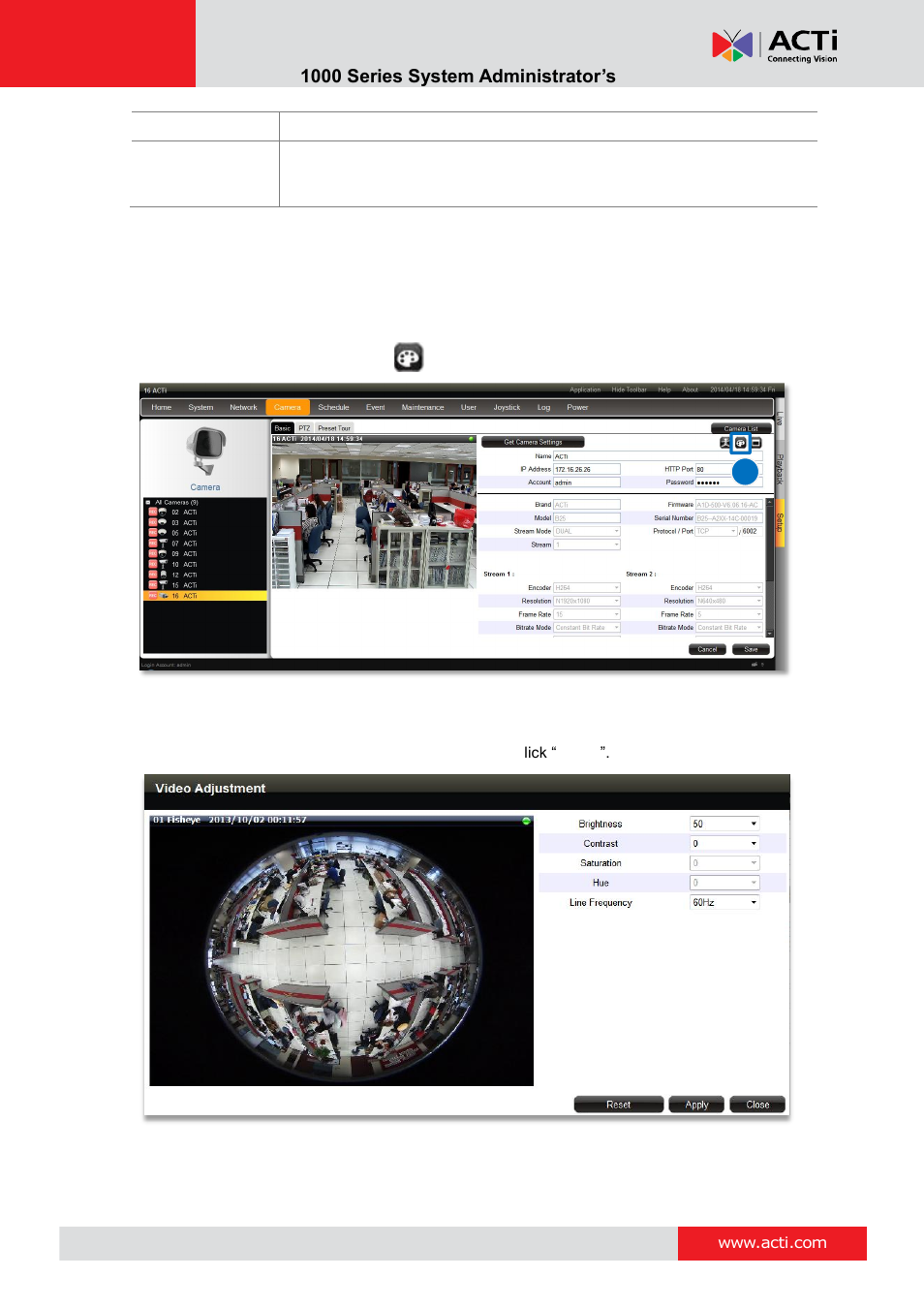Viewport: 924px width, 1308px height.
Task: Click the green status dot on Fisheye video
Action: (527, 821)
